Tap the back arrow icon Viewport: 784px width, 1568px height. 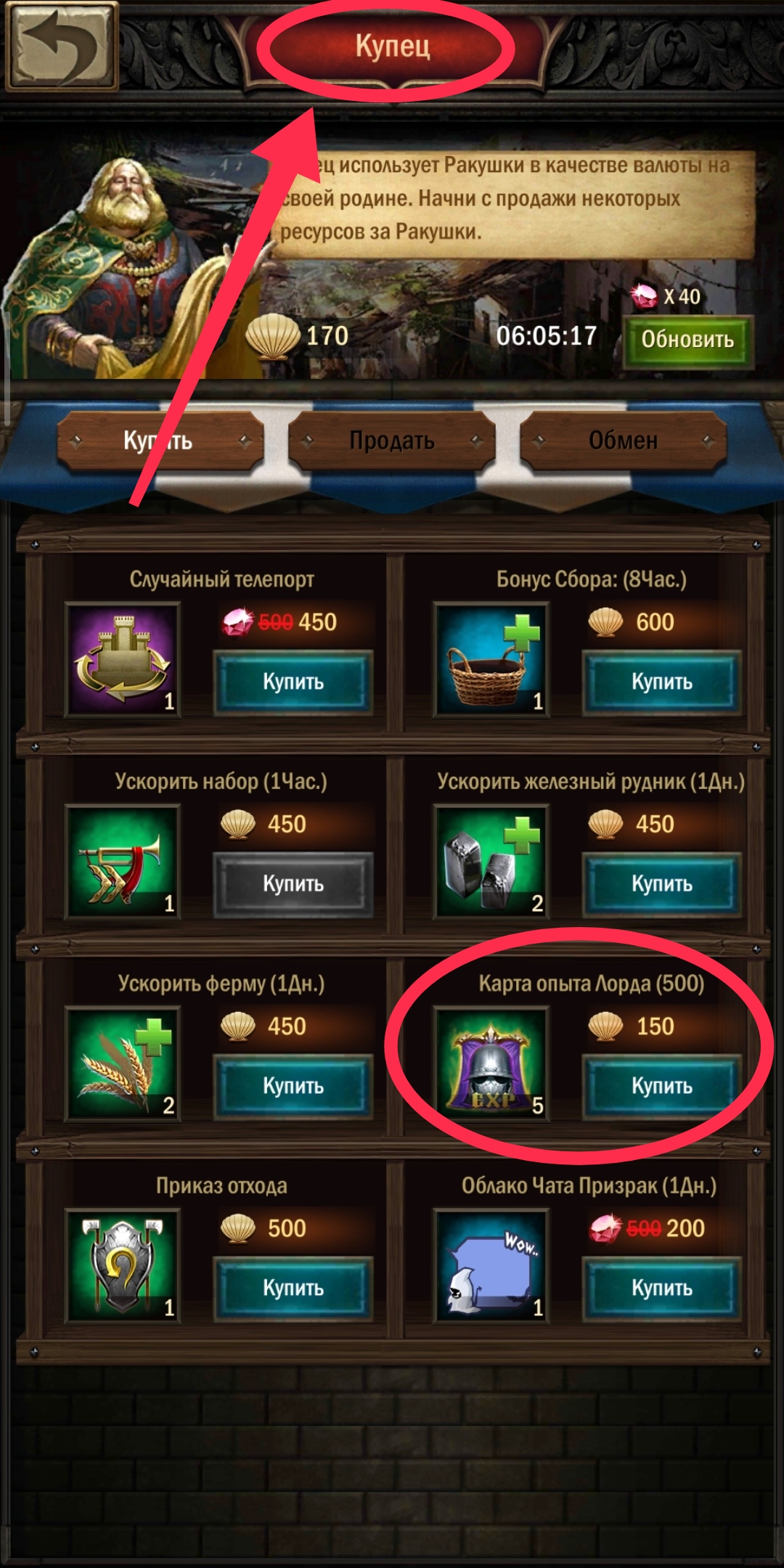(x=61, y=46)
